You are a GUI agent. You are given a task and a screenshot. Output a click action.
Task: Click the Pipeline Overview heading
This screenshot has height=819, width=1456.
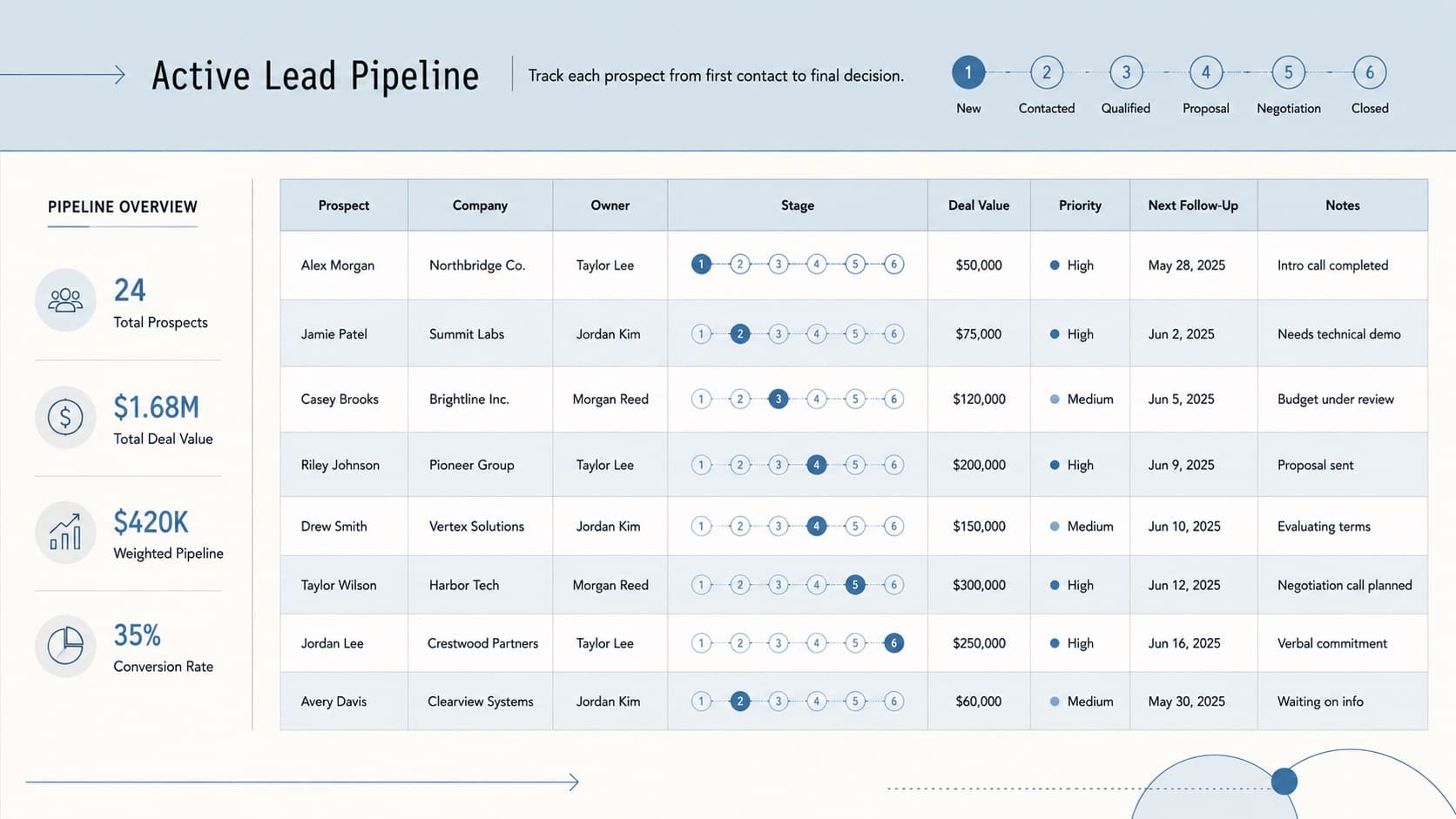tap(123, 207)
